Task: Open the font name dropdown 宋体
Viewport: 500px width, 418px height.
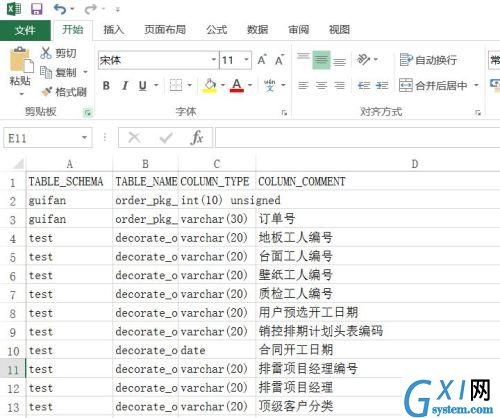Action: 214,60
